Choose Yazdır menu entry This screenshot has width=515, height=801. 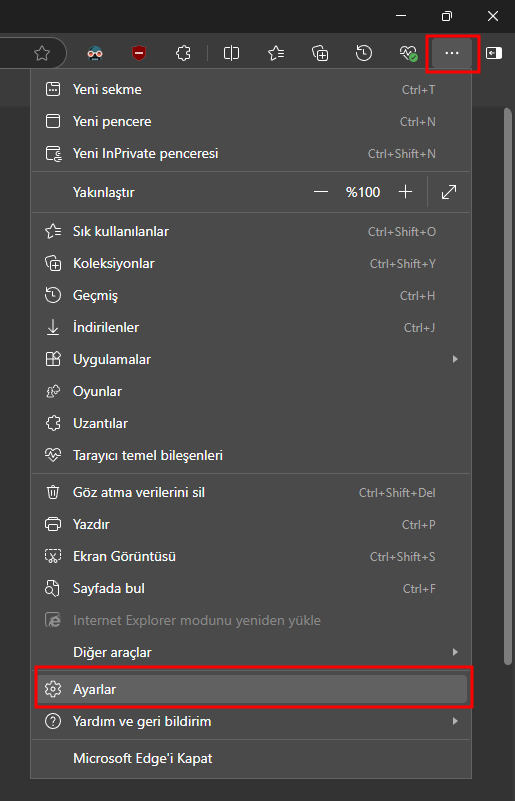click(250, 524)
